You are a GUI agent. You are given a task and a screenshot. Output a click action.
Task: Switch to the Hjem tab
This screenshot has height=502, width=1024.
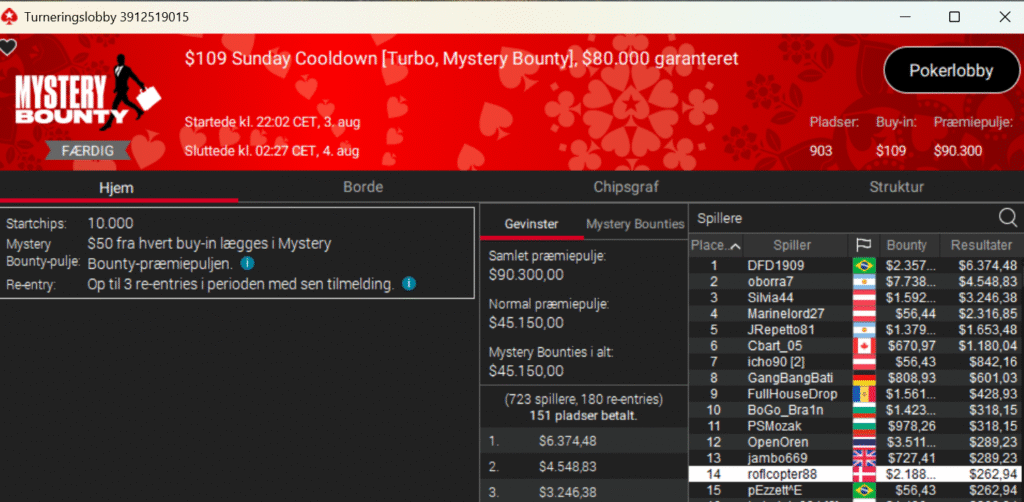tap(116, 188)
